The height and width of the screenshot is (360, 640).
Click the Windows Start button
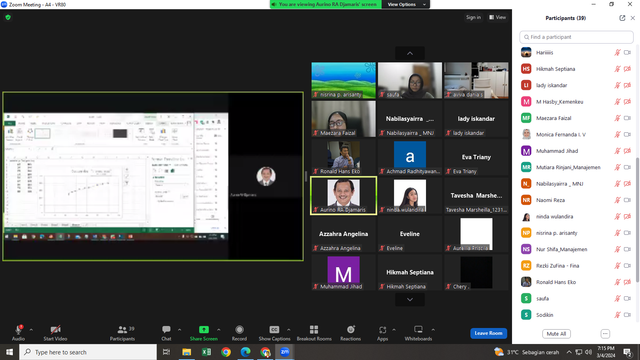coord(9,352)
